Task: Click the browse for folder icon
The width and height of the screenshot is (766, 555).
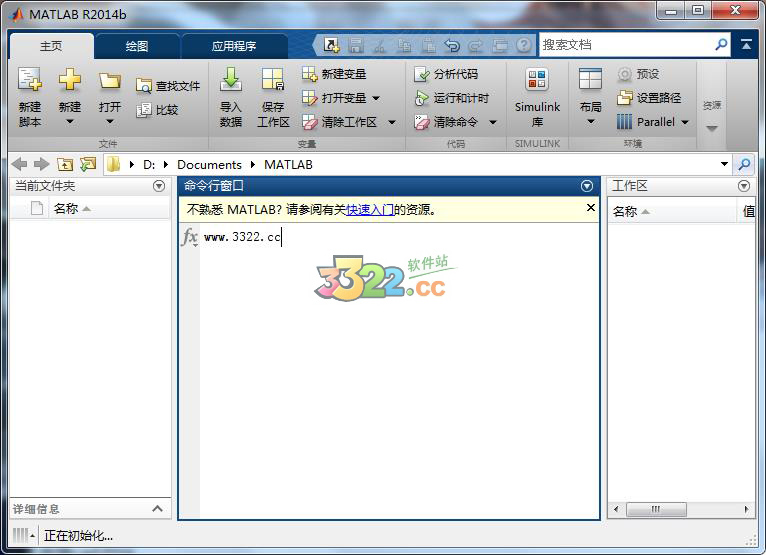Action: [x=88, y=164]
